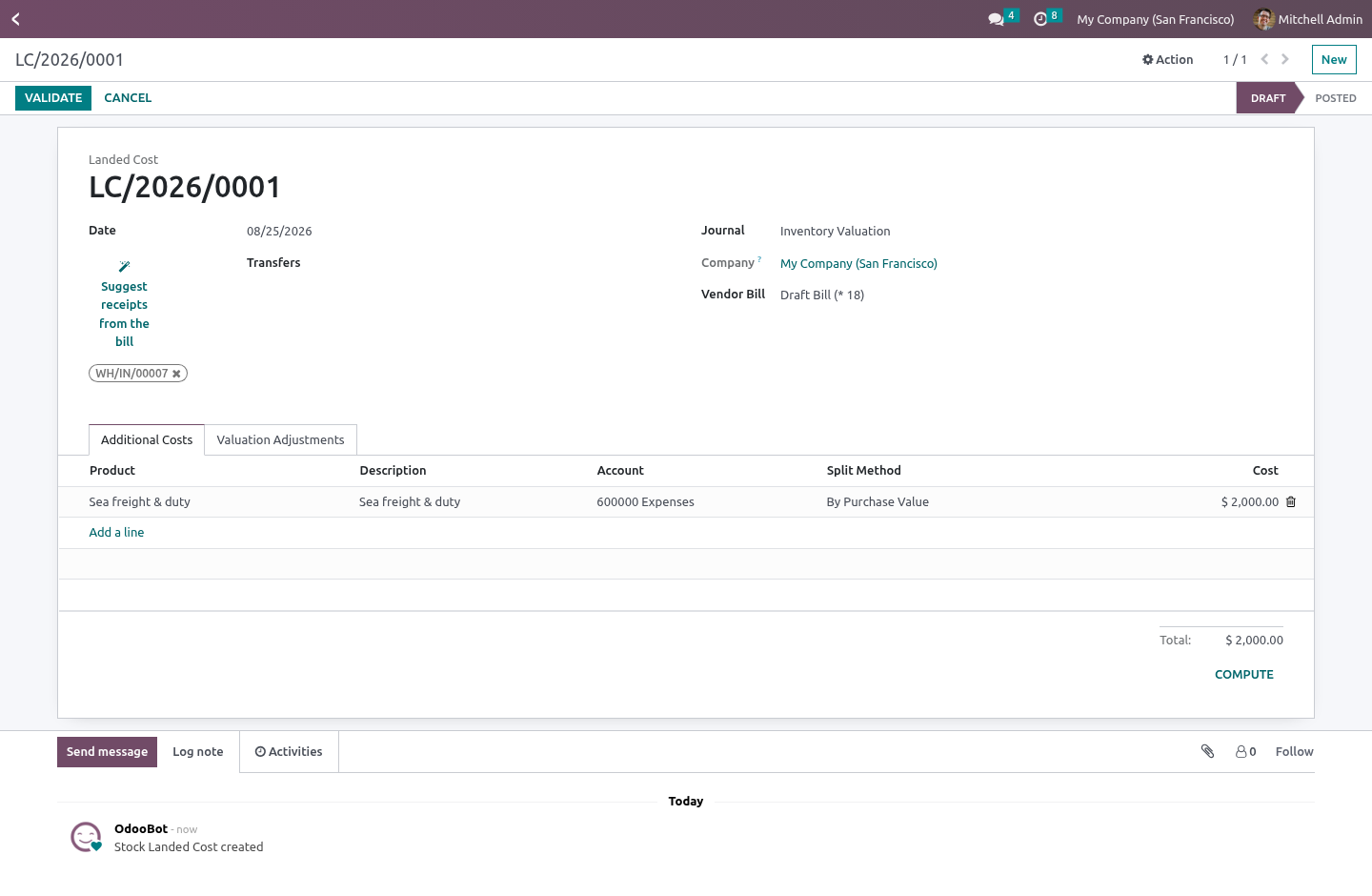Sort by the Product column header
The width and height of the screenshot is (1372, 896).
click(x=112, y=470)
